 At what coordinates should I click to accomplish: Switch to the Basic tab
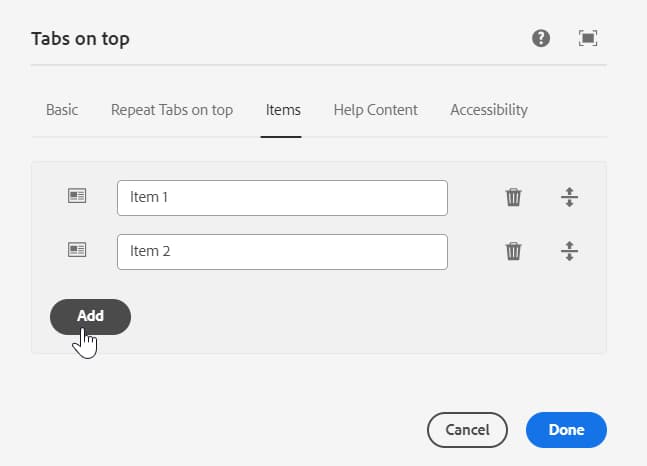(x=62, y=110)
